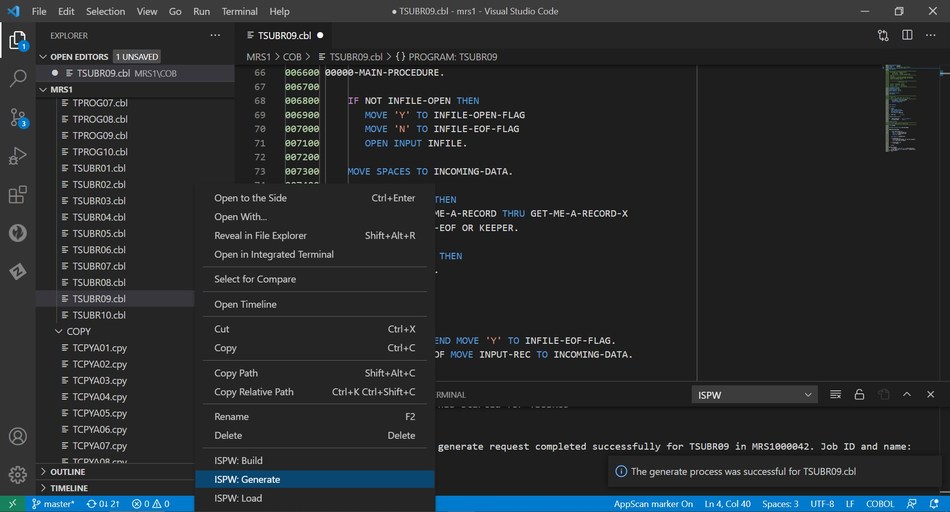Clear the output panel
The width and height of the screenshot is (950, 512).
(x=835, y=394)
